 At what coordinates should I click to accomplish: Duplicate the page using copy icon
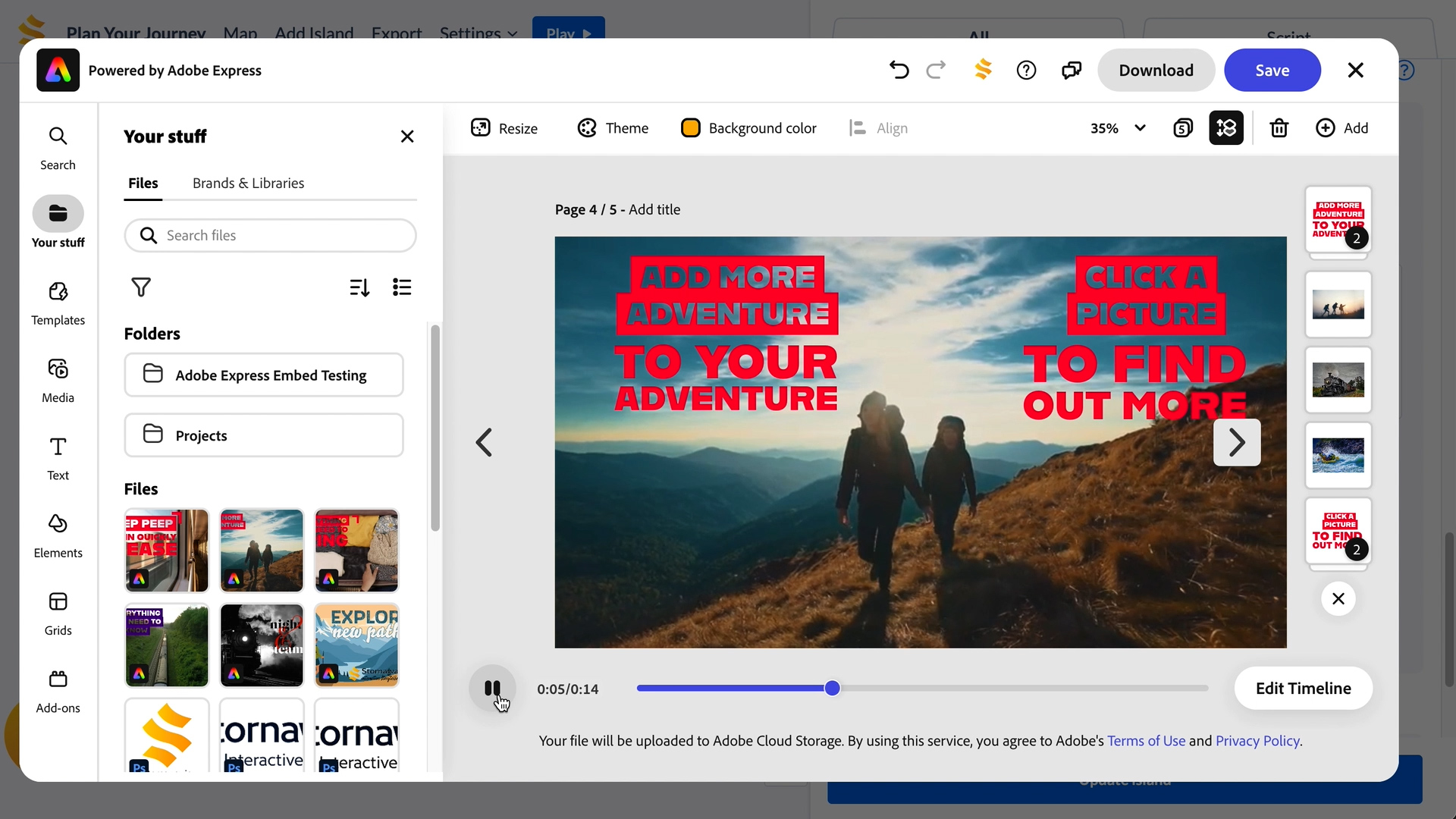tap(1182, 128)
